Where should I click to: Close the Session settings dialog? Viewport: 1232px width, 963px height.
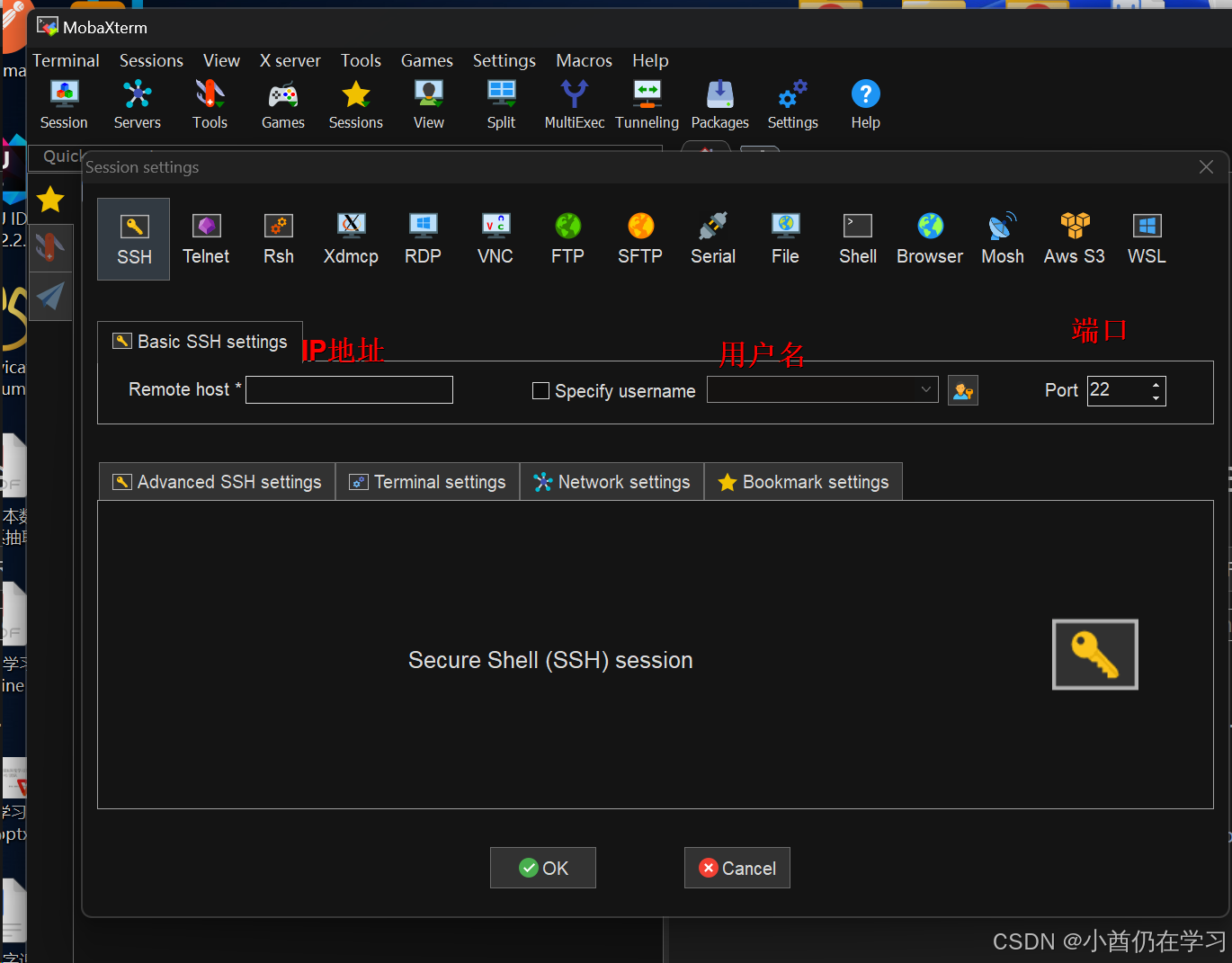pos(1206,167)
